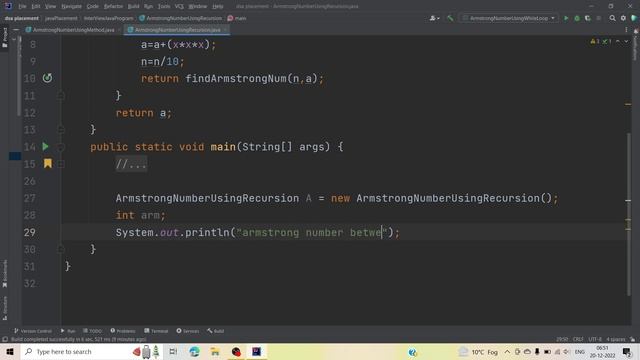Open the Terminal tool window
The height and width of the screenshot is (360, 640).
coord(156,331)
